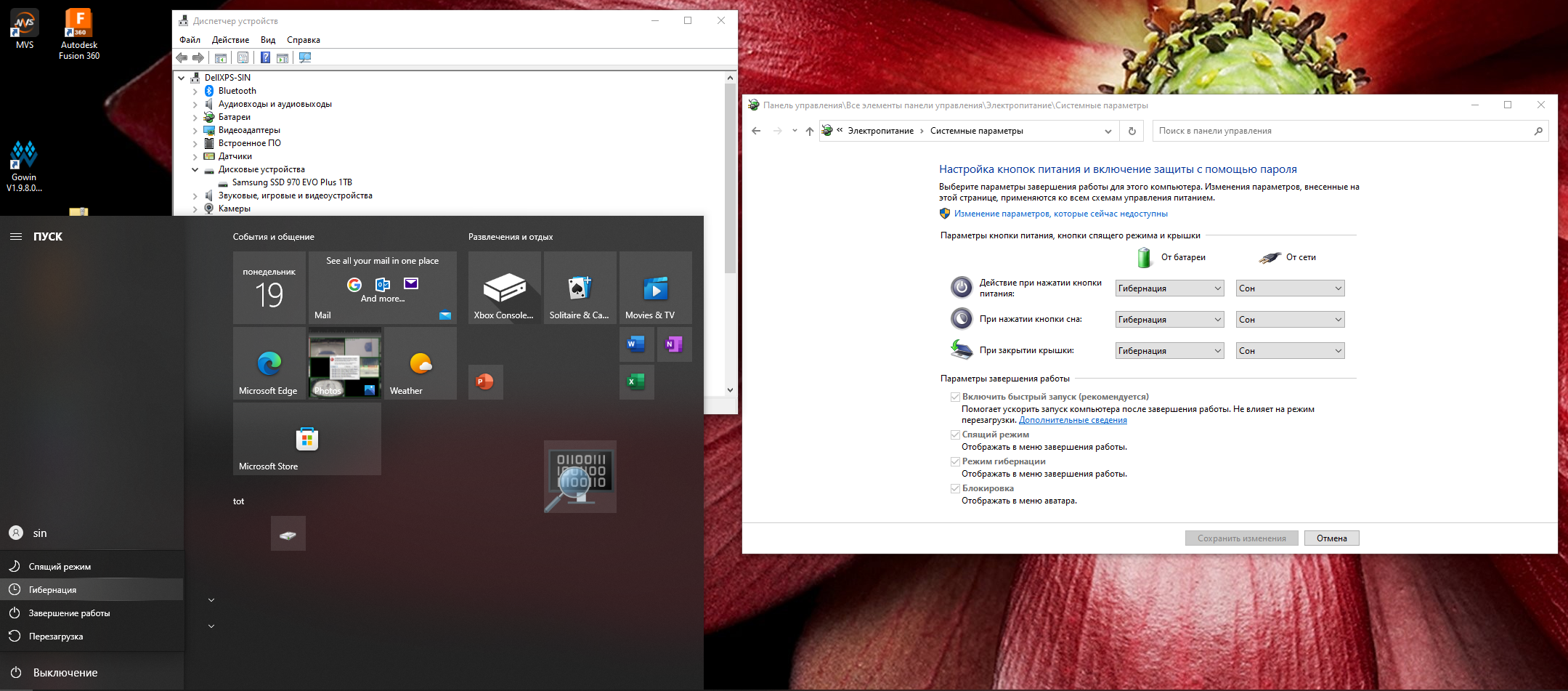Image resolution: width=1568 pixels, height=691 pixels.
Task: Expand the Bluetooth device tree node
Action: point(195,92)
